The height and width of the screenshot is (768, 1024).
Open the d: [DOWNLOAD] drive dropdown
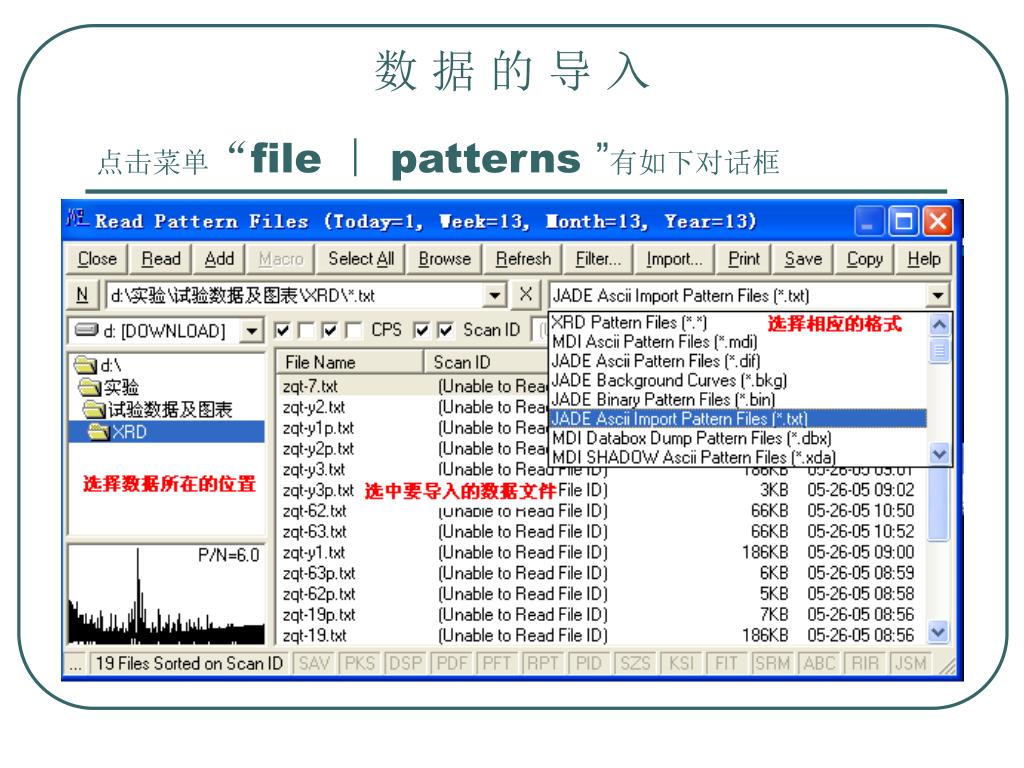tap(251, 330)
